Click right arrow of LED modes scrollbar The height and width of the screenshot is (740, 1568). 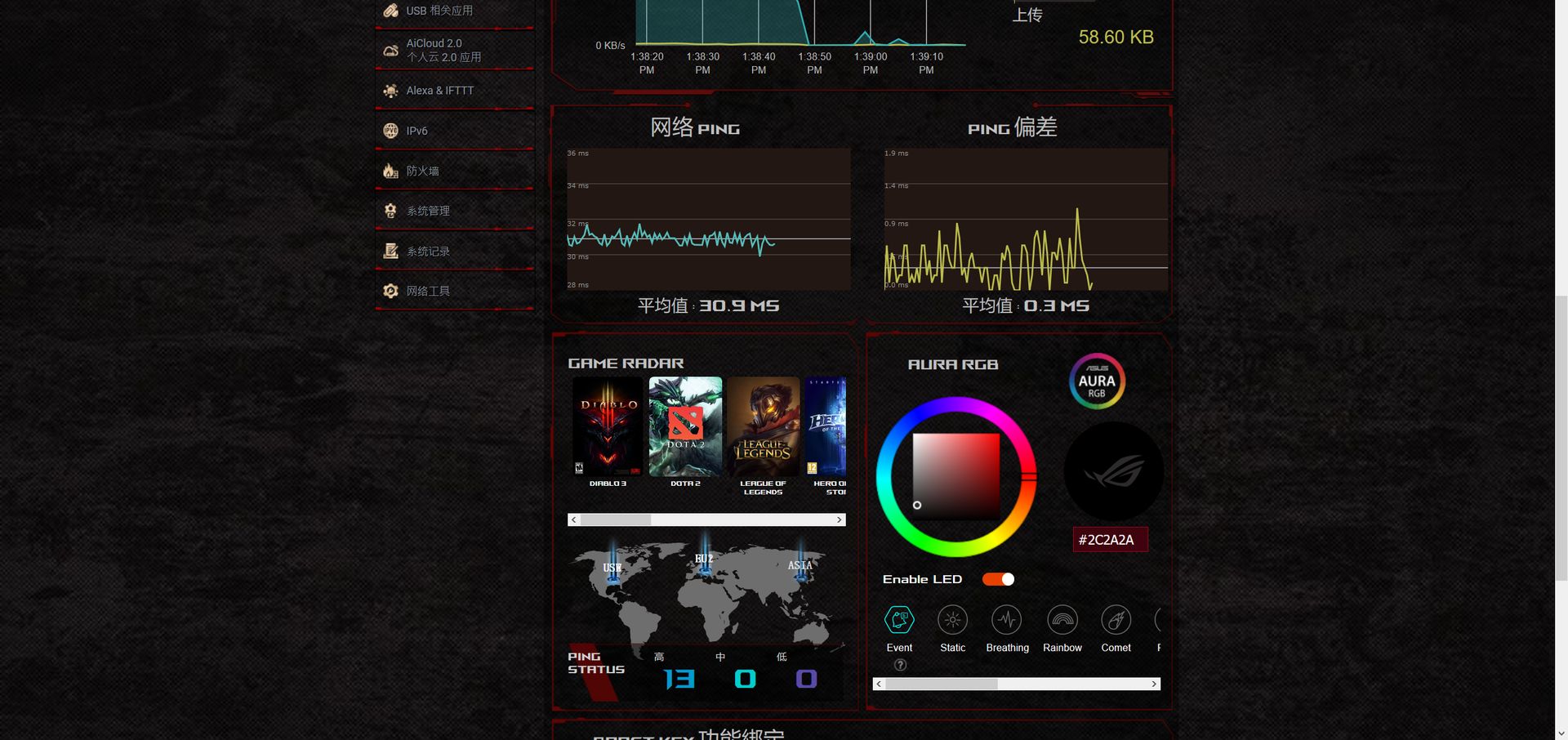(1154, 684)
